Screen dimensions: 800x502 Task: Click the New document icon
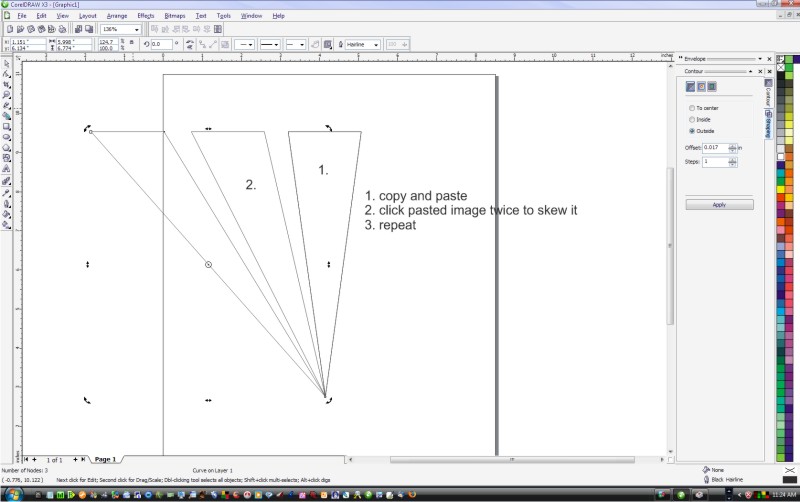click(10, 29)
